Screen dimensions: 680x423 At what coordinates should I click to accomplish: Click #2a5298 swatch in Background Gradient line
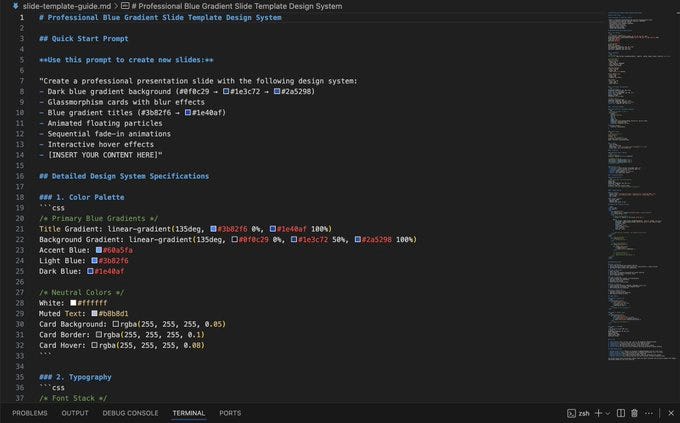tap(358, 239)
